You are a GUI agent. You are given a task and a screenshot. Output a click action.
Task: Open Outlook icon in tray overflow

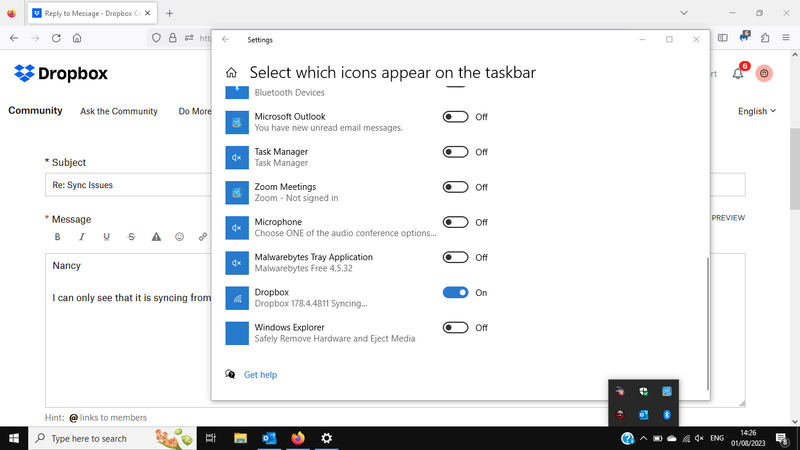pyautogui.click(x=644, y=414)
